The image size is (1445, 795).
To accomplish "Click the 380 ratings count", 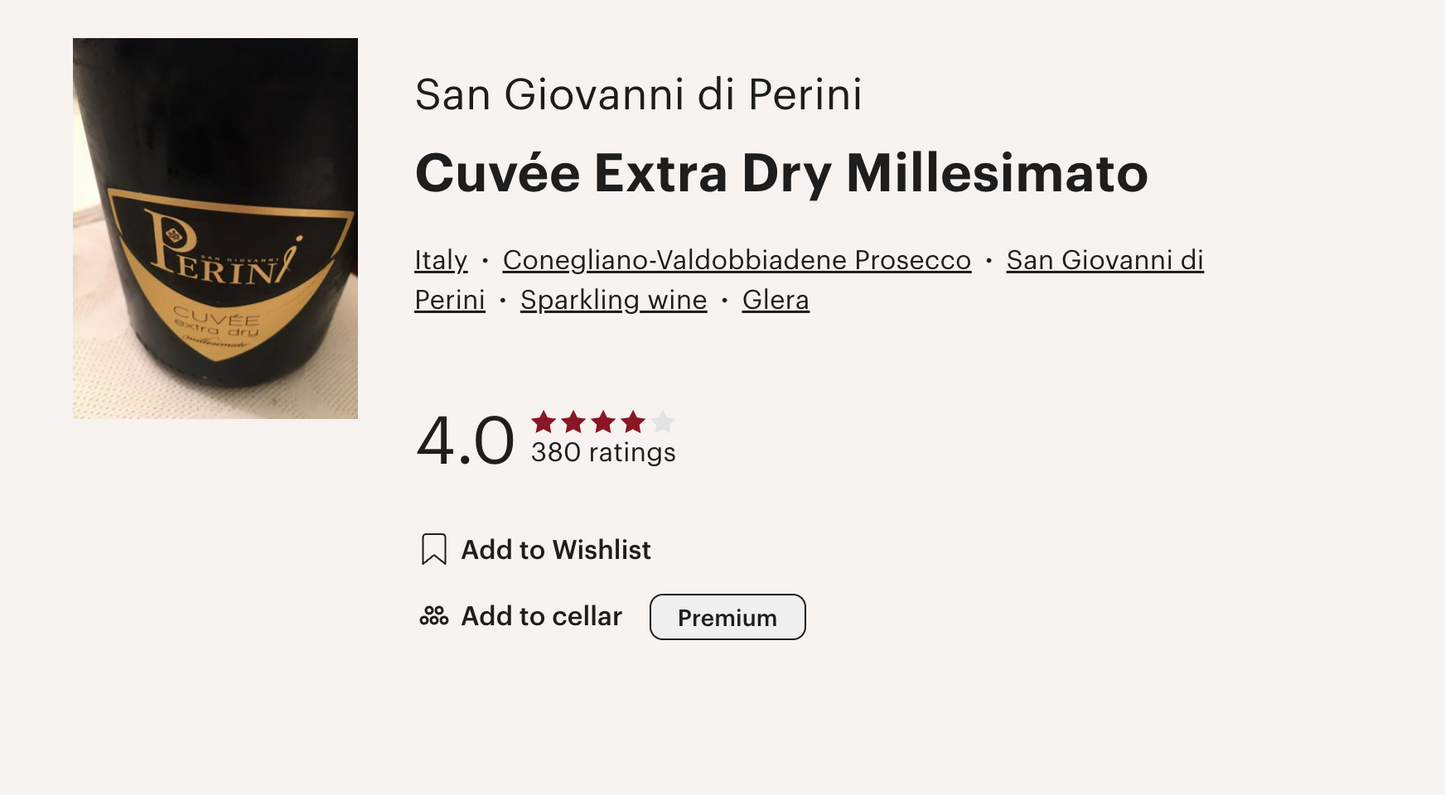I will pyautogui.click(x=603, y=453).
